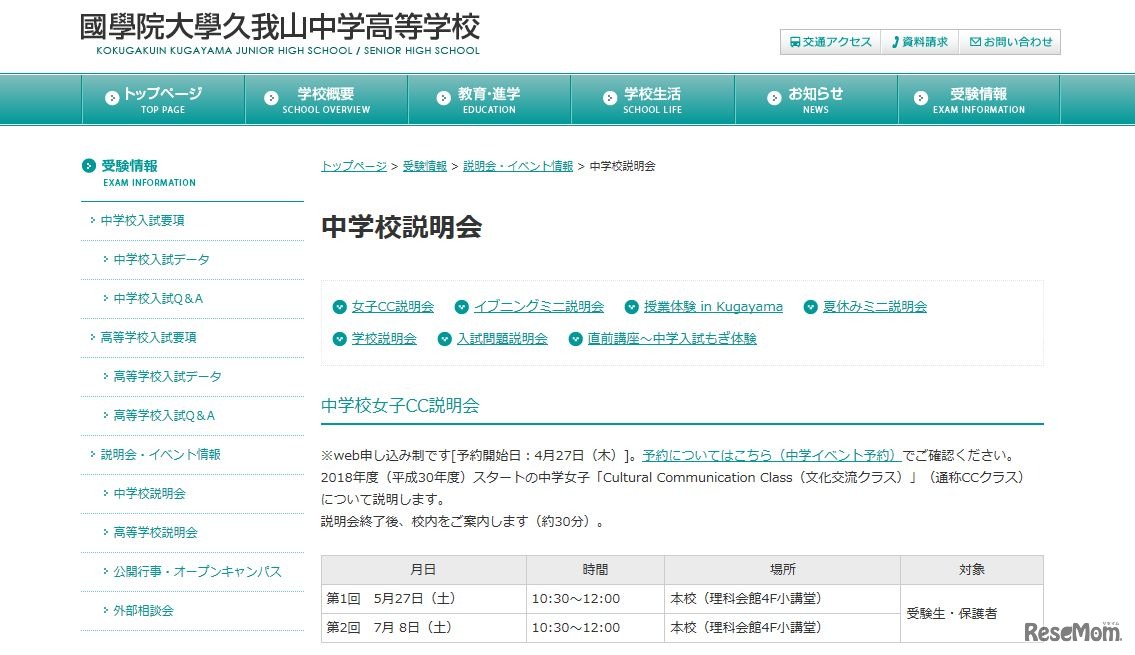The height and width of the screenshot is (655, 1135).
Task: Click the 第2回 7月 8日(土) table cell
Action: click(x=424, y=628)
